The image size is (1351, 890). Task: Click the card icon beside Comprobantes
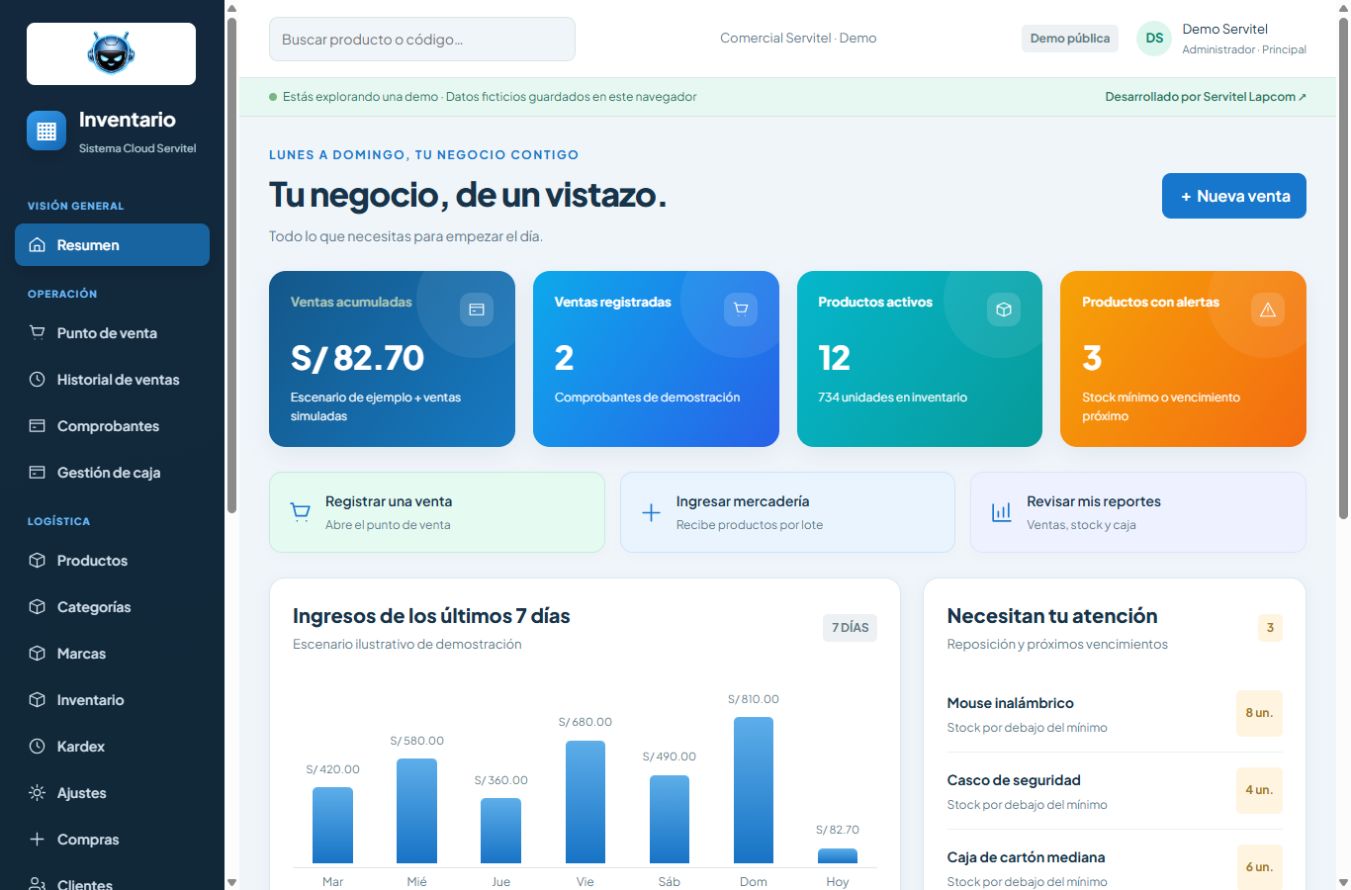point(38,426)
